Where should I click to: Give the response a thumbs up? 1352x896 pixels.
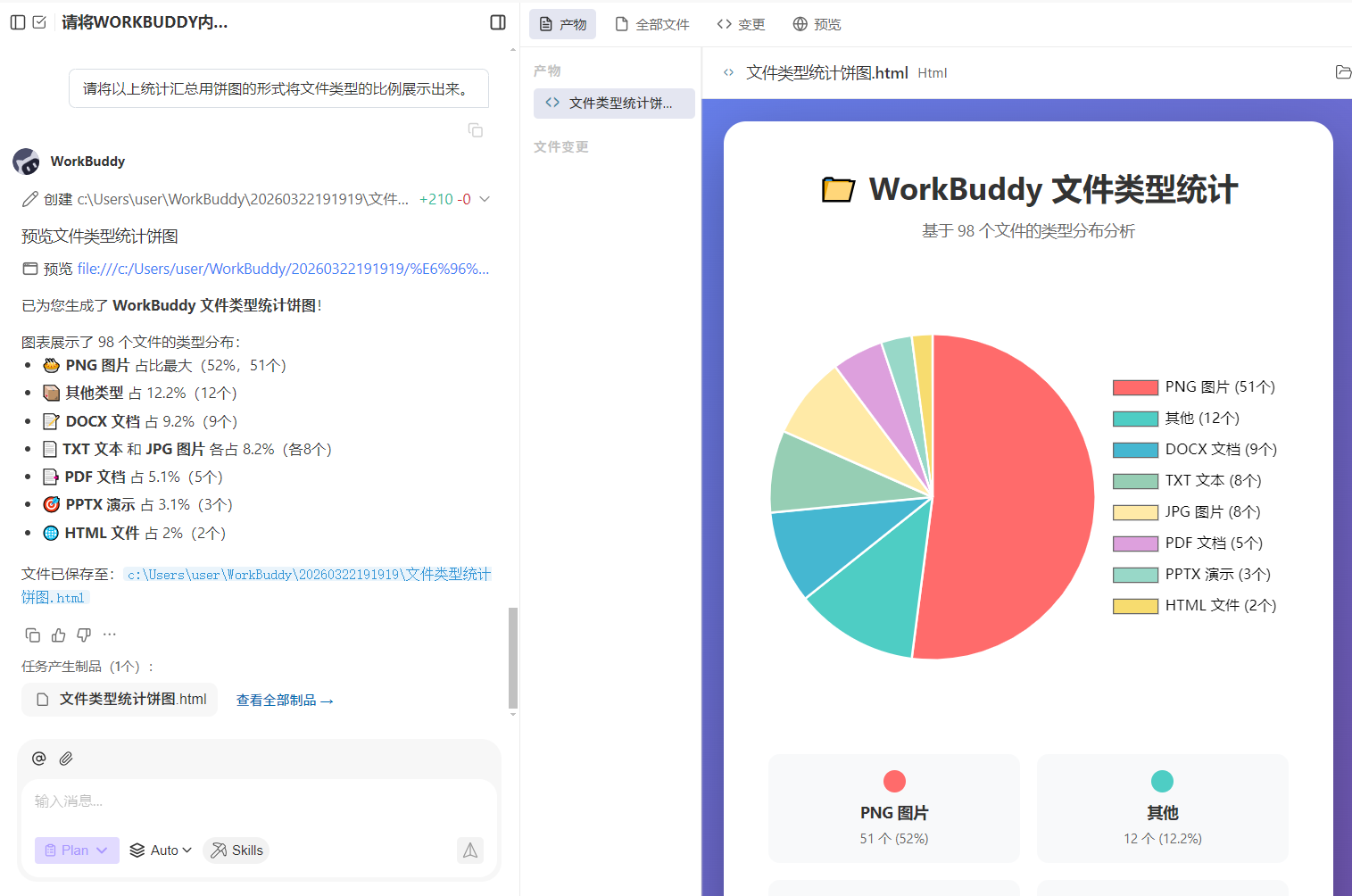coord(58,635)
